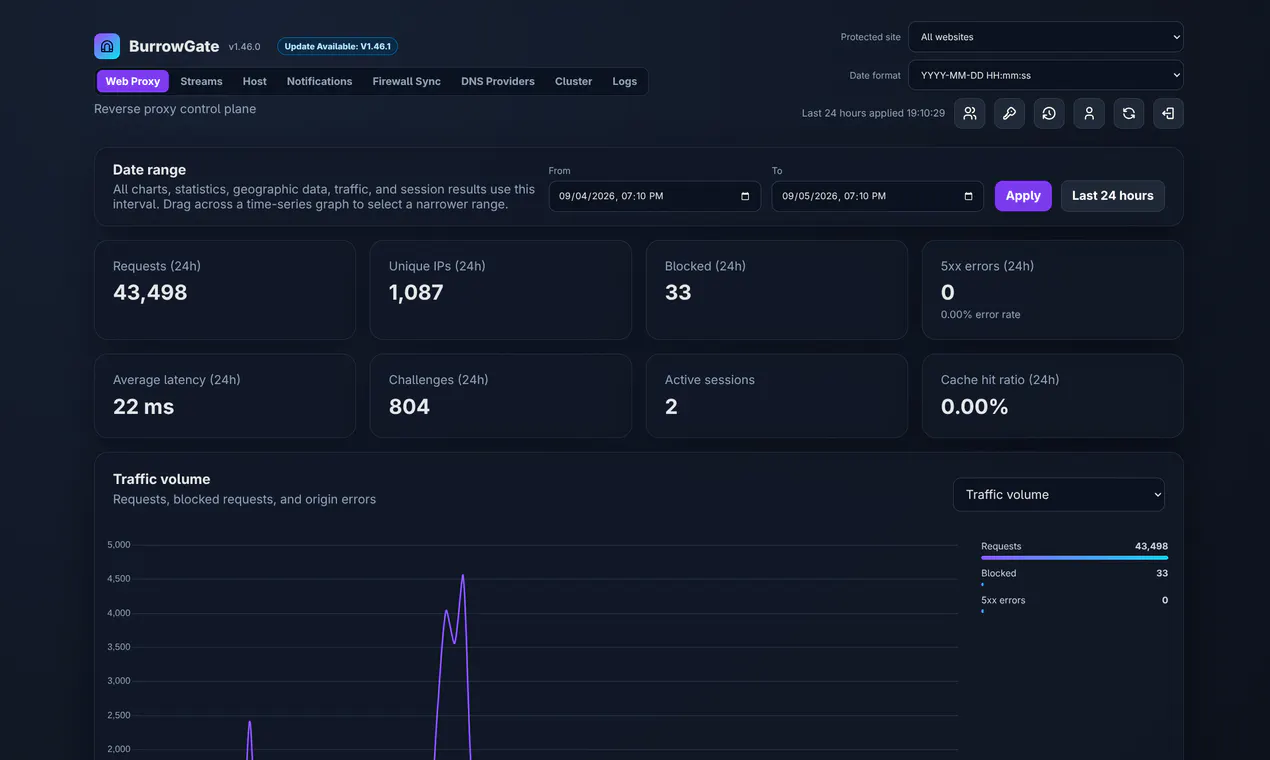Click the Challenges (24h) card
The width and height of the screenshot is (1270, 760).
pos(501,396)
